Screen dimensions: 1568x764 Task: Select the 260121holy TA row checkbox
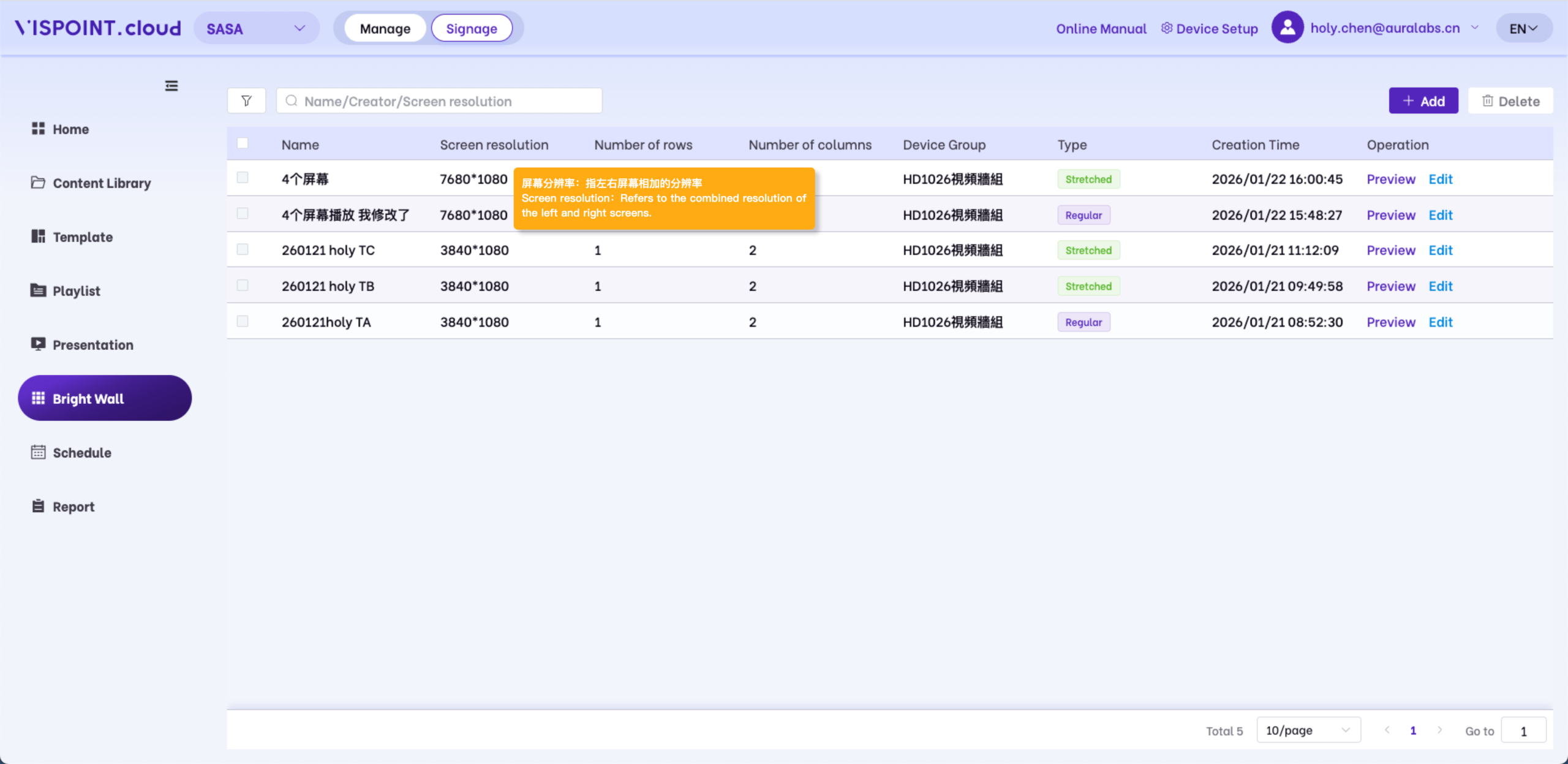[x=243, y=322]
